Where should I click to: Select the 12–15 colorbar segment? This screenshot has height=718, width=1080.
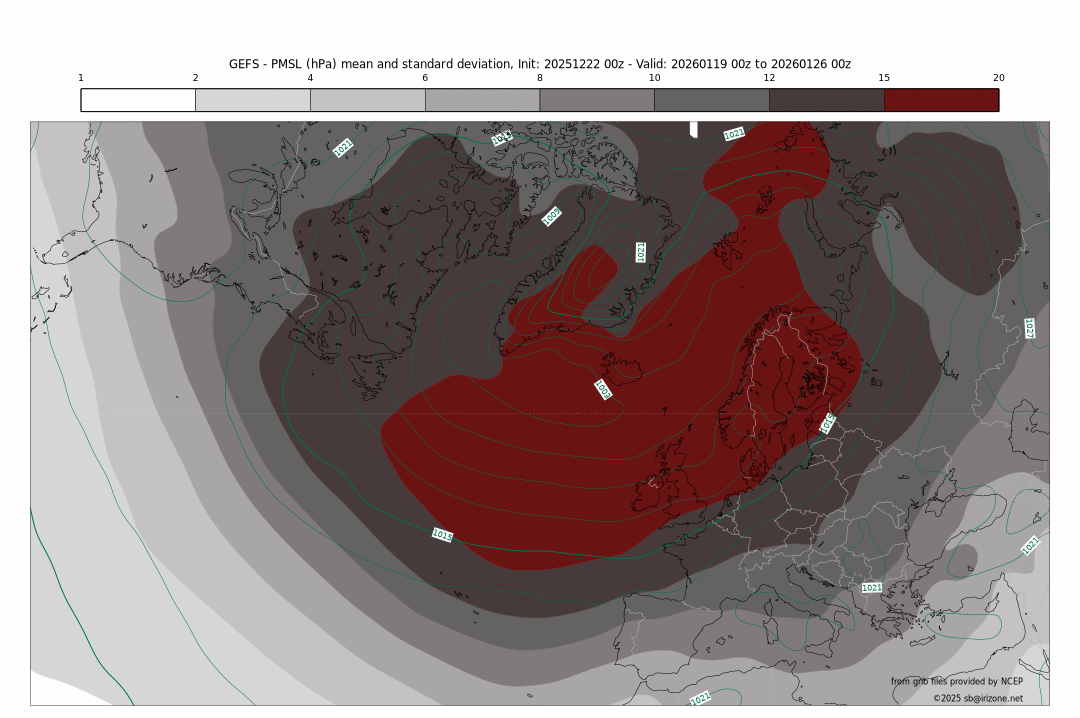pos(826,100)
